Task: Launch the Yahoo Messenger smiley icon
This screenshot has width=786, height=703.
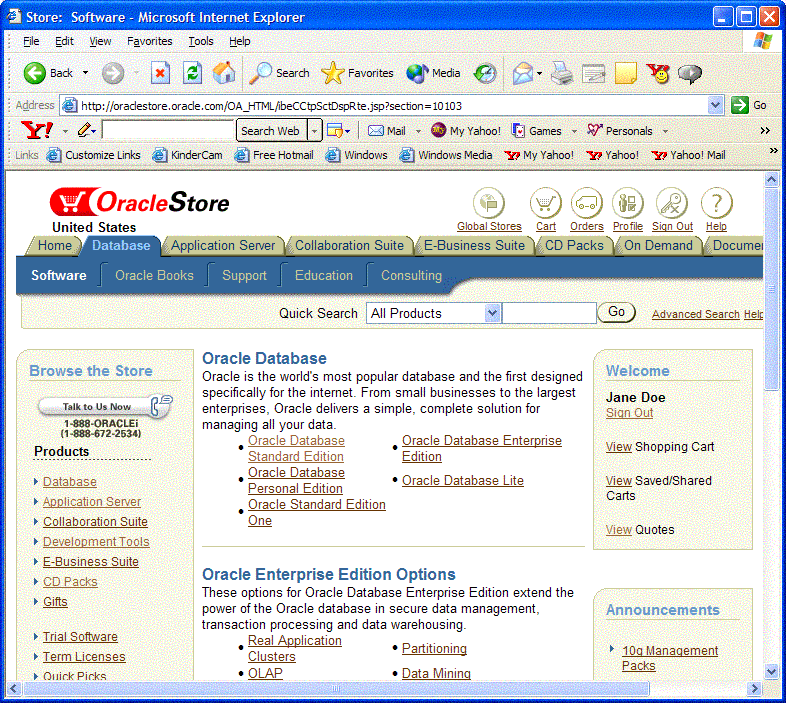Action: pyautogui.click(x=658, y=73)
